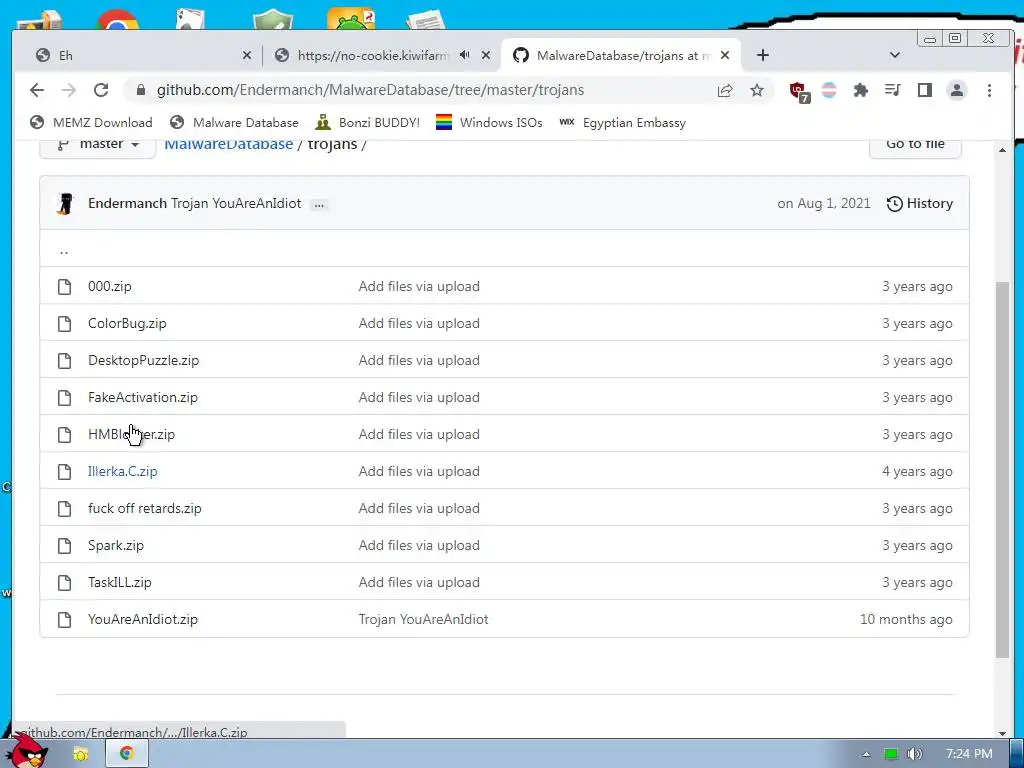The width and height of the screenshot is (1024, 768).
Task: Click the taskbar clock showing 7:24 PM
Action: pos(969,754)
